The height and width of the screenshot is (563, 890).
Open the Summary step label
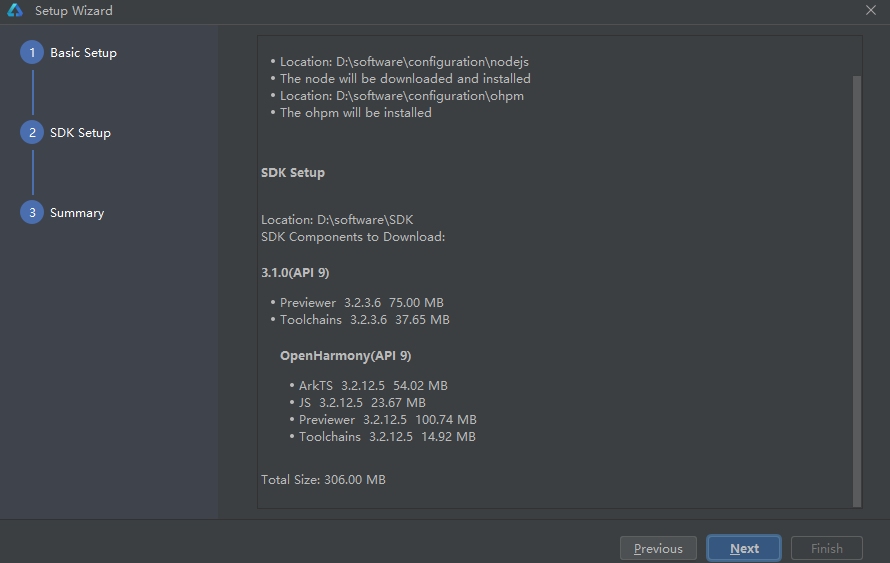[77, 213]
